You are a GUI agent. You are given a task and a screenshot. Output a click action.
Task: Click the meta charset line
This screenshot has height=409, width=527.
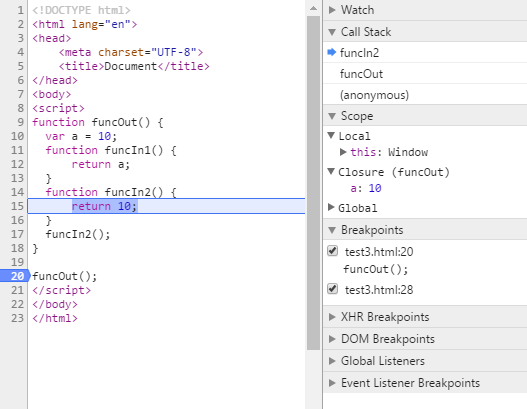point(131,52)
